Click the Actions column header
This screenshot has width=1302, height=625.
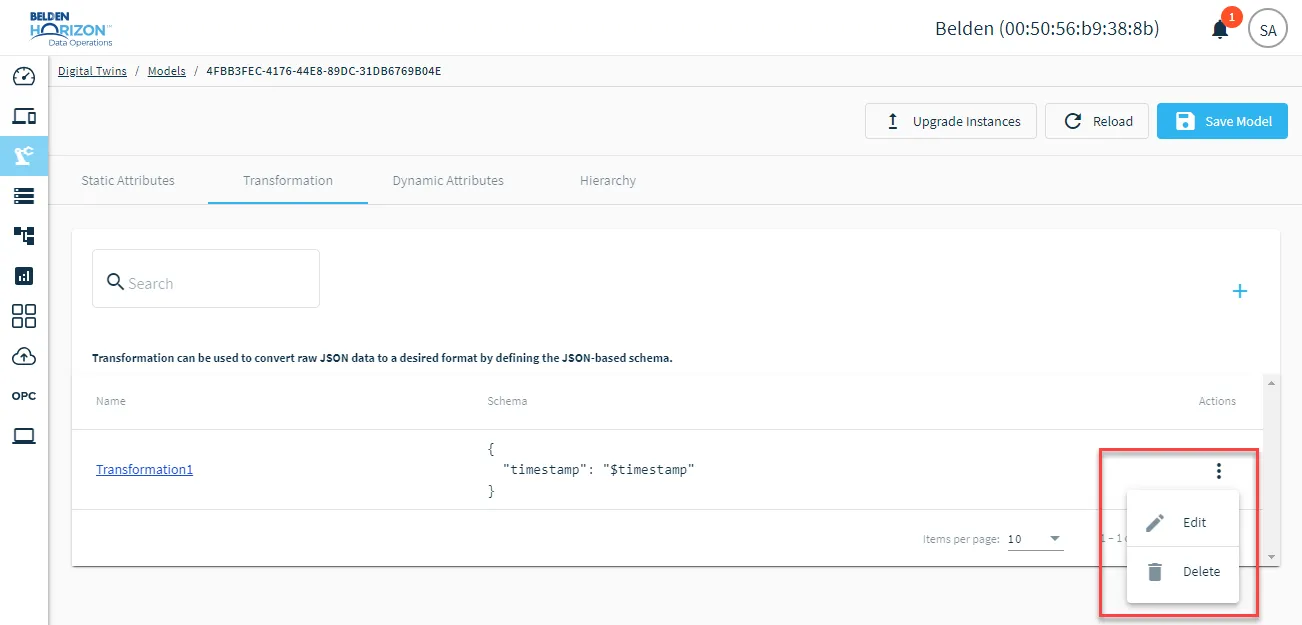(1217, 401)
